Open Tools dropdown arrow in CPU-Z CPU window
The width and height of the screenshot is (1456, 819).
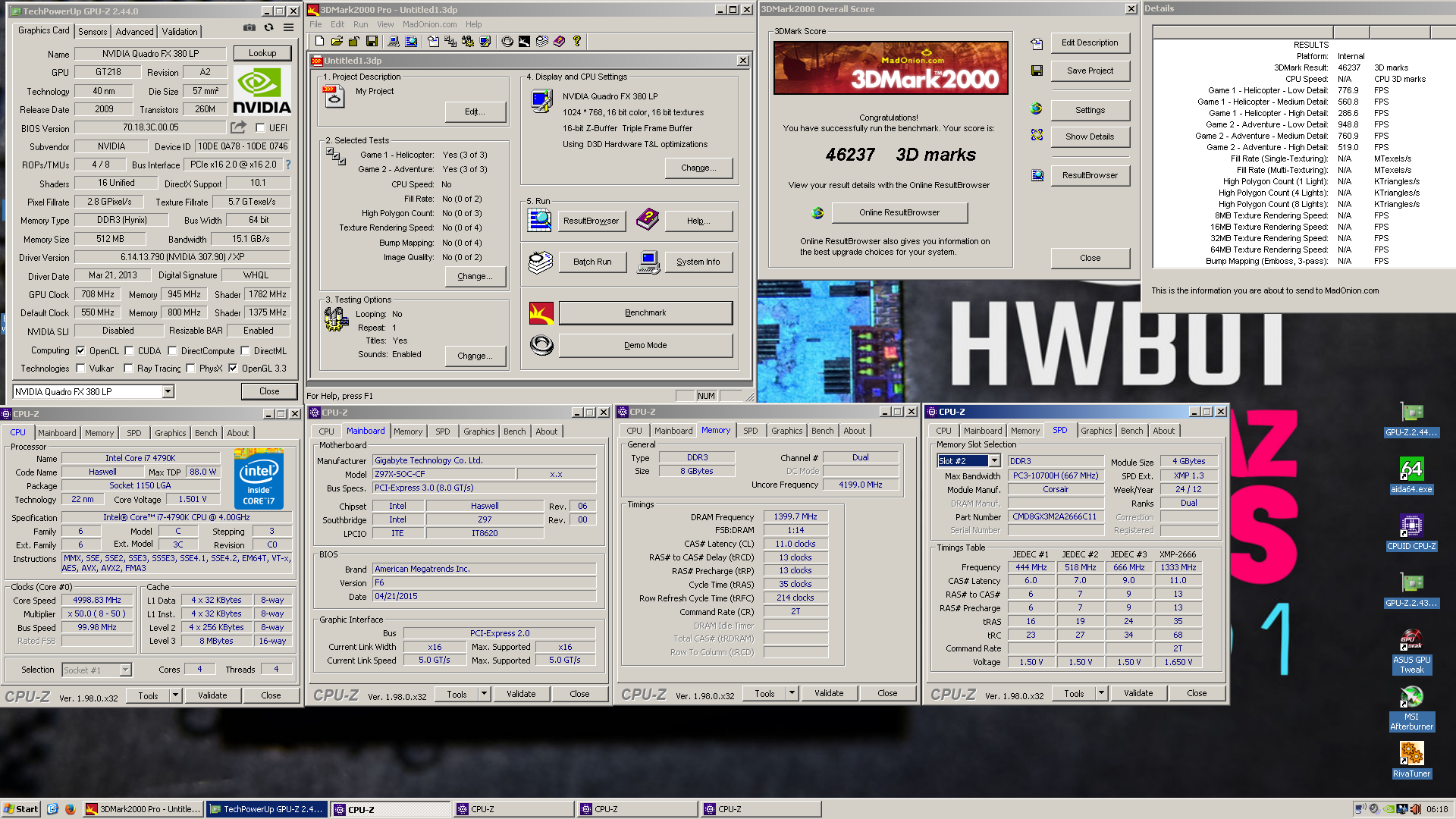(175, 695)
